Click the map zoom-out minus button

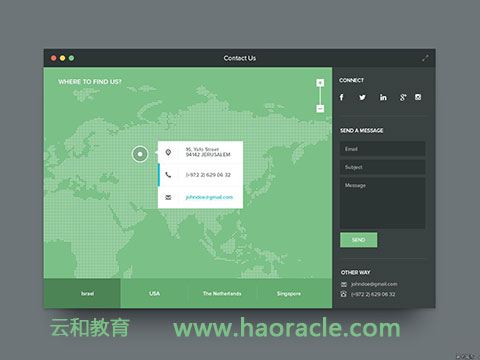point(320,109)
